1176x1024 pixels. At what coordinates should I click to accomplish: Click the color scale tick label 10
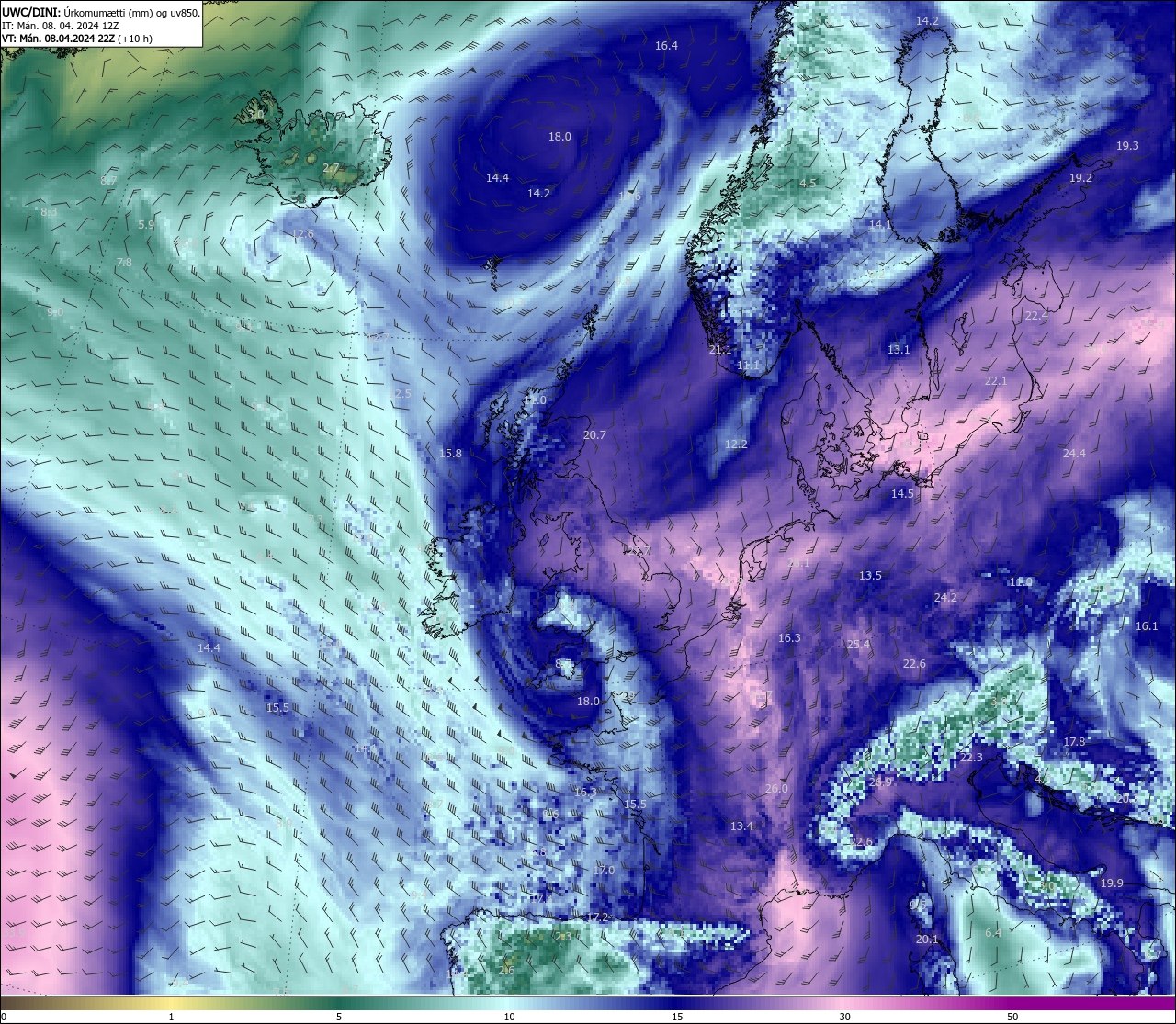pos(509,1017)
